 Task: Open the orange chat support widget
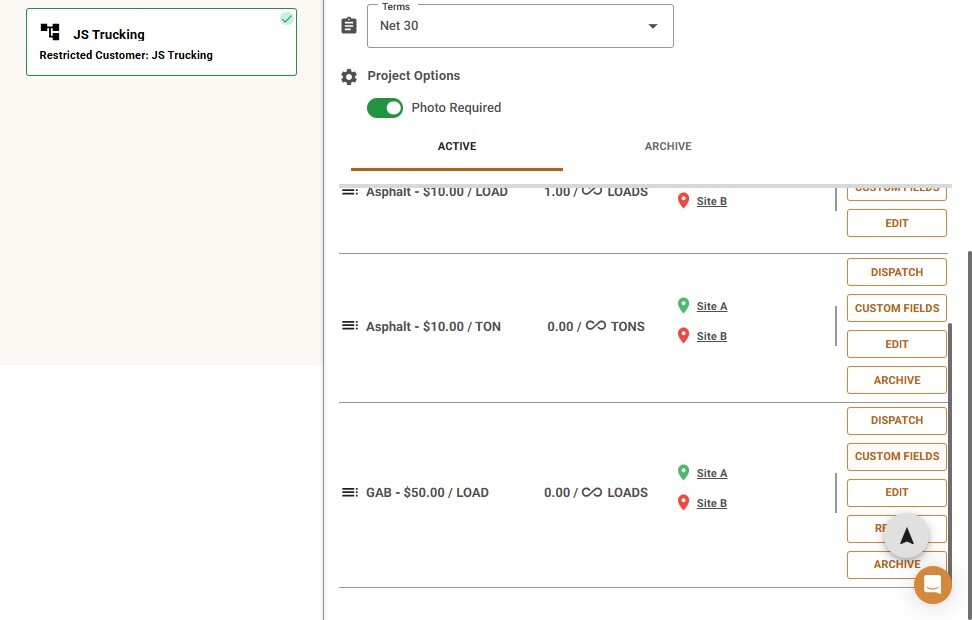pos(932,585)
